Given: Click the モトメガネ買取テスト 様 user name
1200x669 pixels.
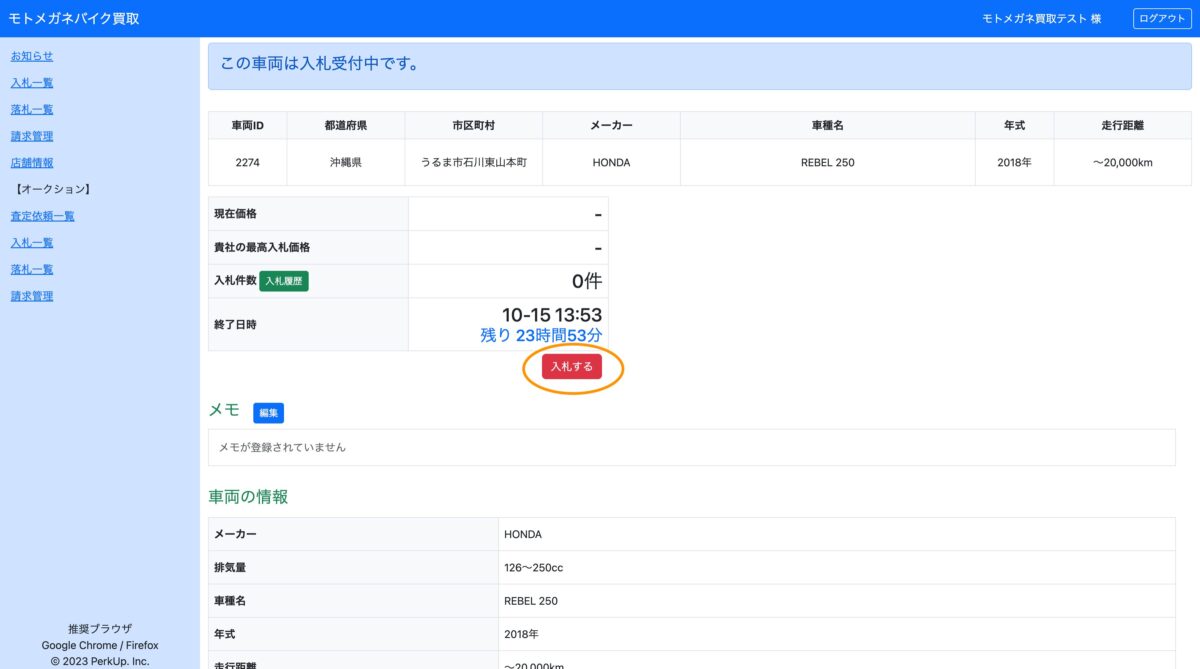Looking at the screenshot, I should pos(1041,19).
